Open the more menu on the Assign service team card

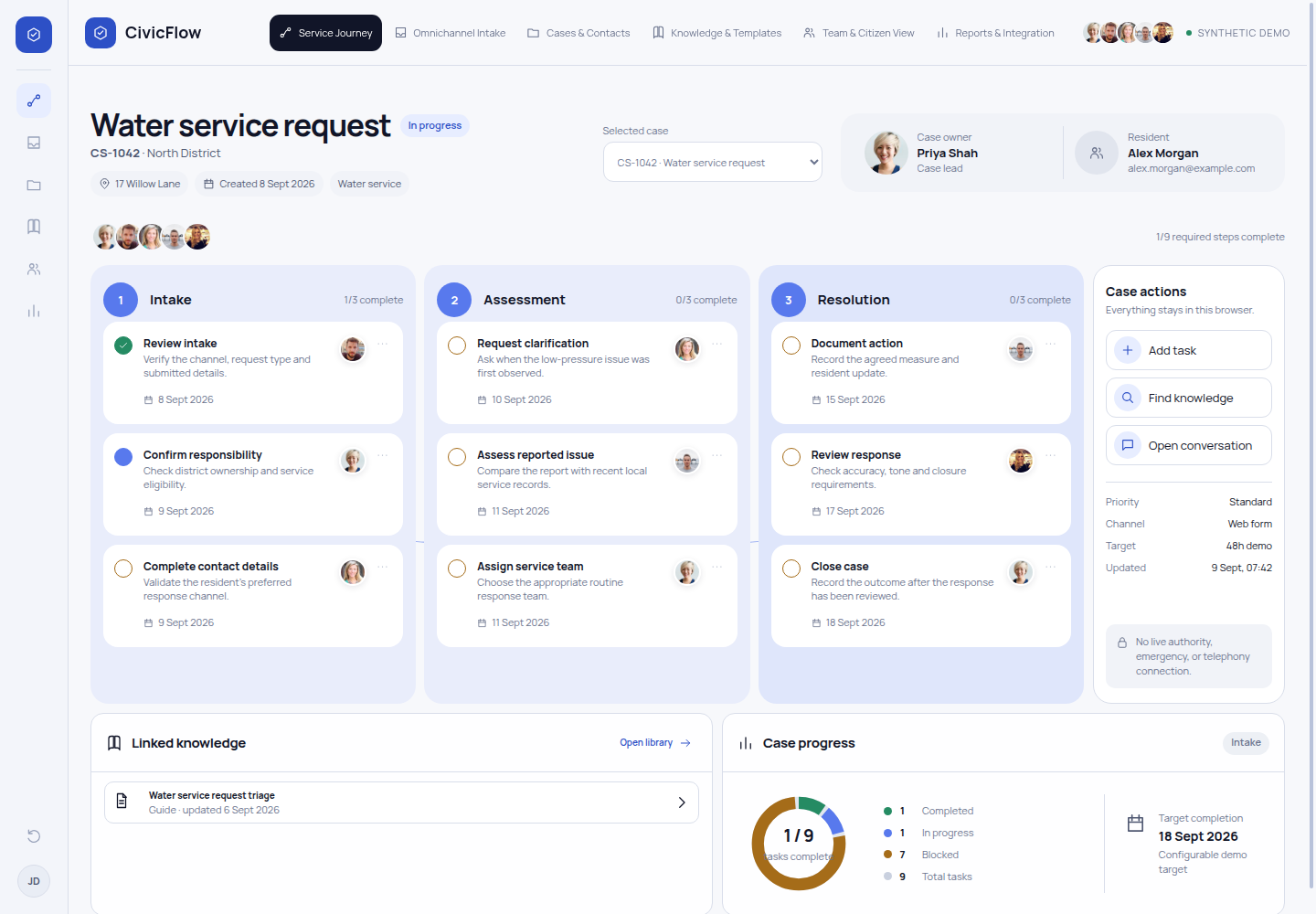point(716,568)
